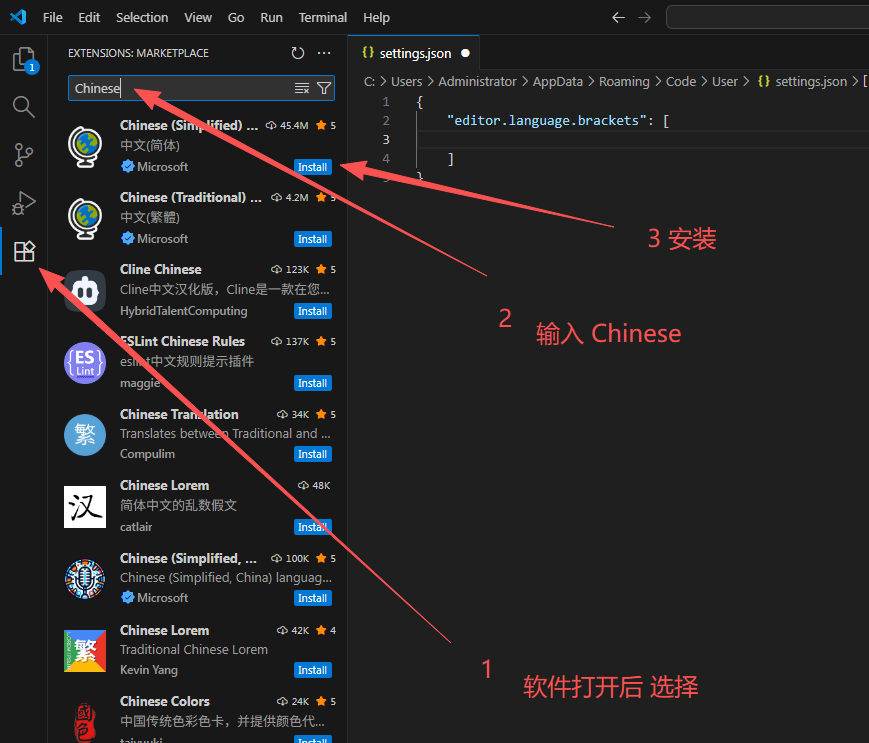This screenshot has height=743, width=869.
Task: Open Cline Chinese extension title
Action: click(x=161, y=269)
